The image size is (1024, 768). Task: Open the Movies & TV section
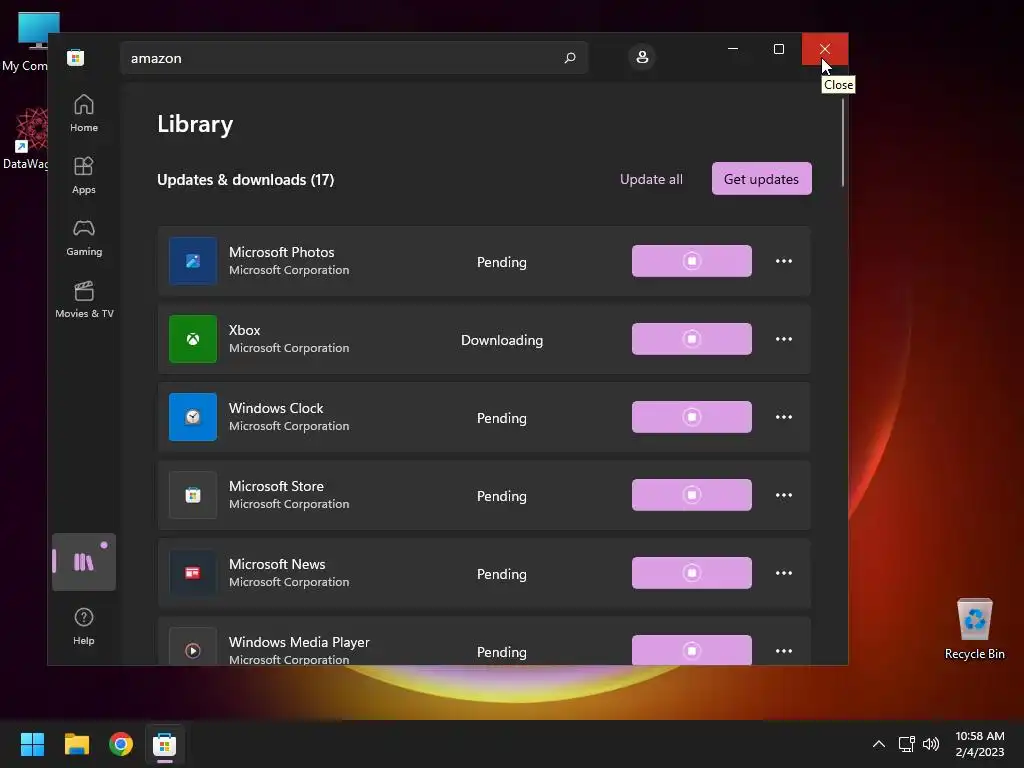(x=84, y=300)
